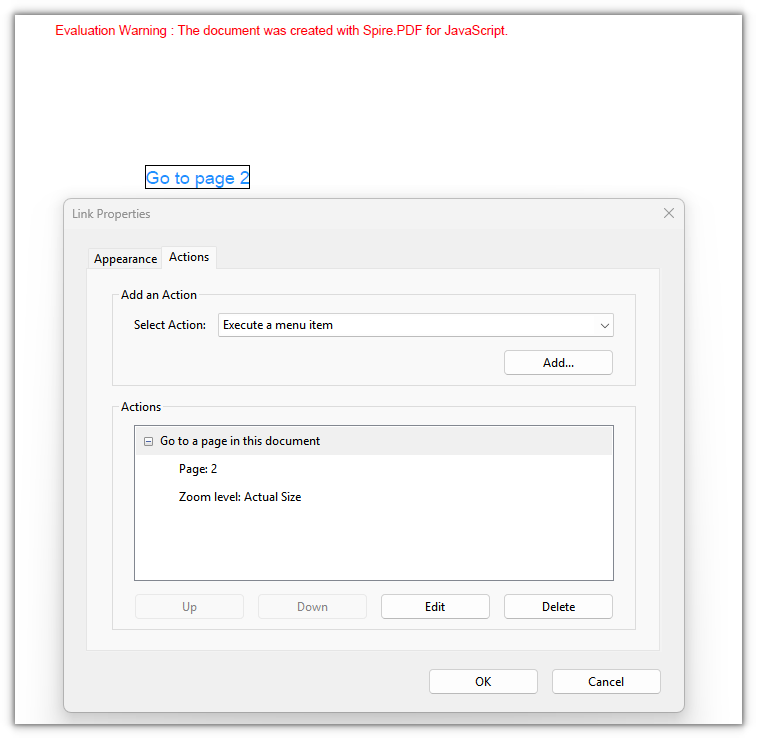The height and width of the screenshot is (739, 757).
Task: Open the Select Action dropdown
Action: click(x=416, y=325)
